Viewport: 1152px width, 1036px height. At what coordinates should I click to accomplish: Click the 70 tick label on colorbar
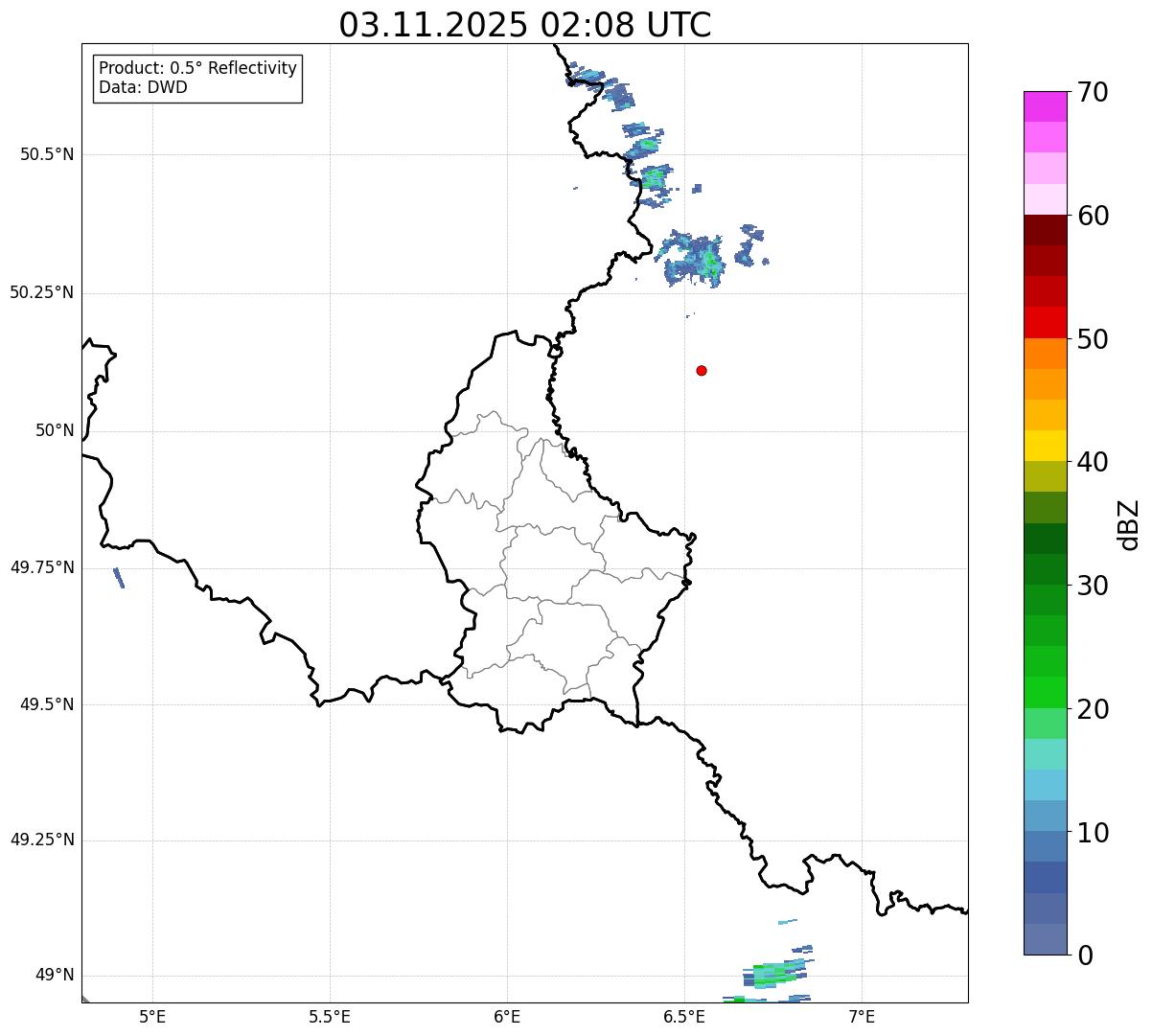tap(1093, 92)
